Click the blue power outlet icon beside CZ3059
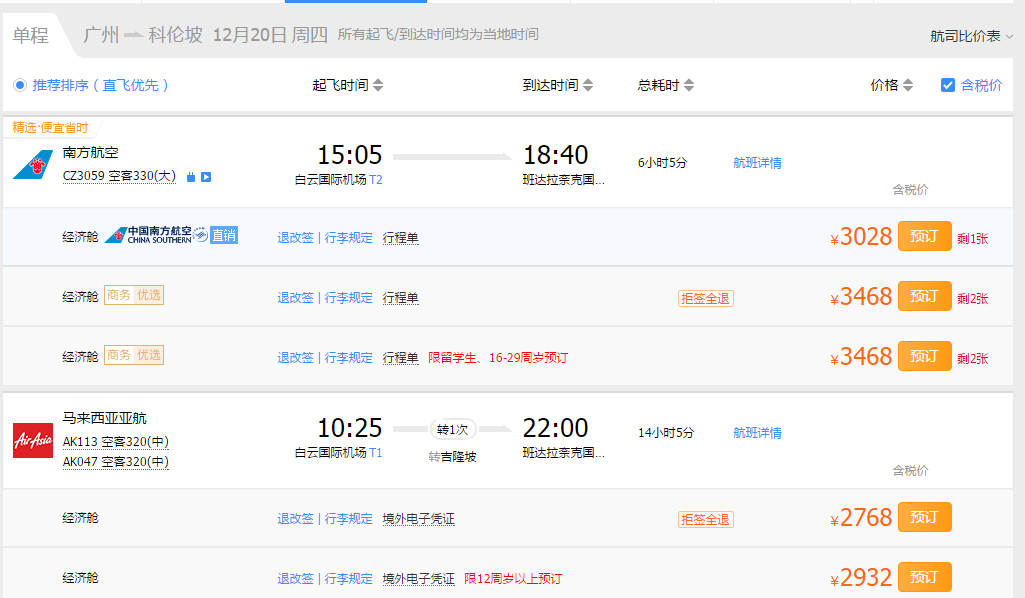Viewport: 1025px width, 598px height. (191, 177)
